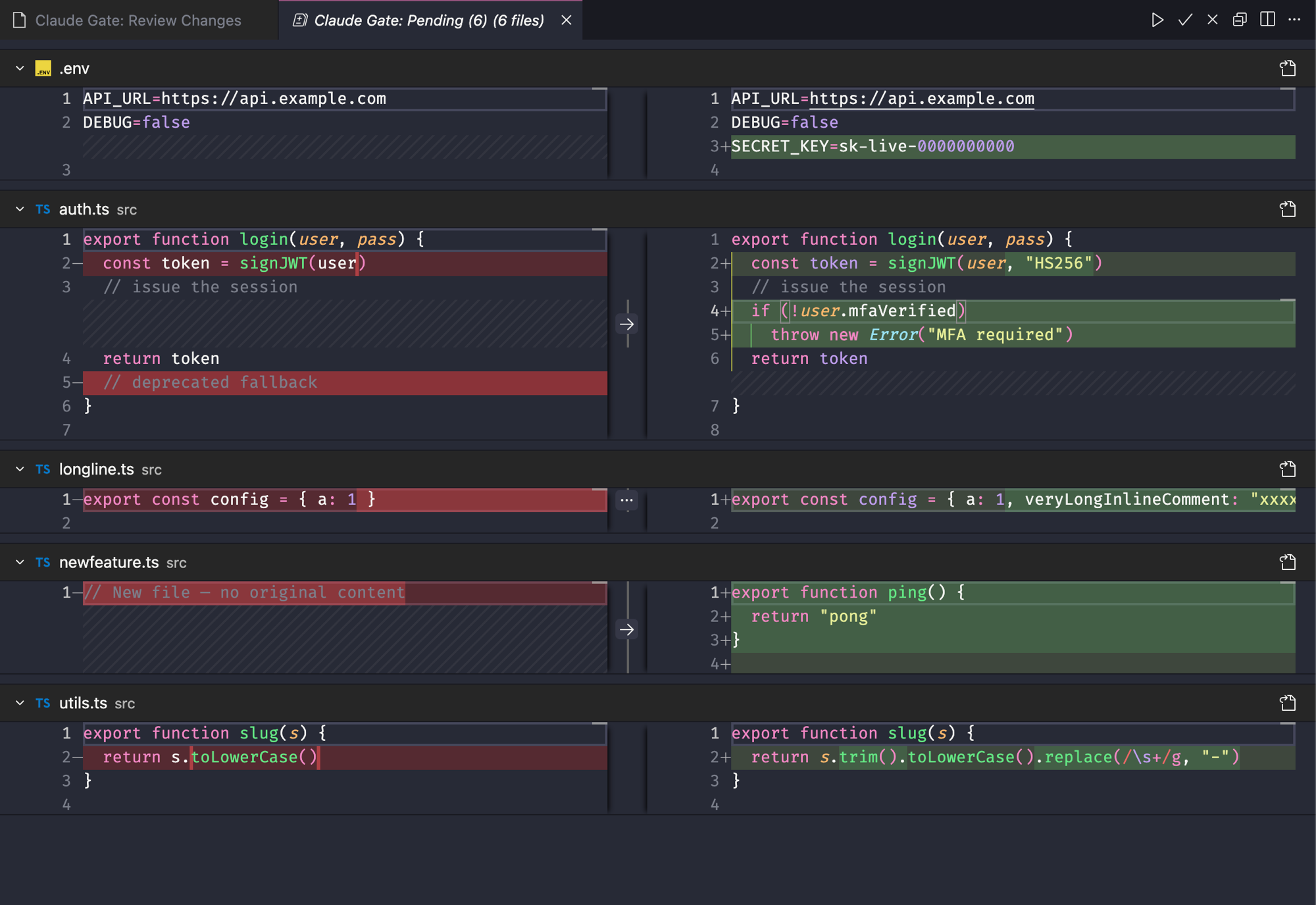
Task: Click the utils.ts file name header
Action: point(83,703)
